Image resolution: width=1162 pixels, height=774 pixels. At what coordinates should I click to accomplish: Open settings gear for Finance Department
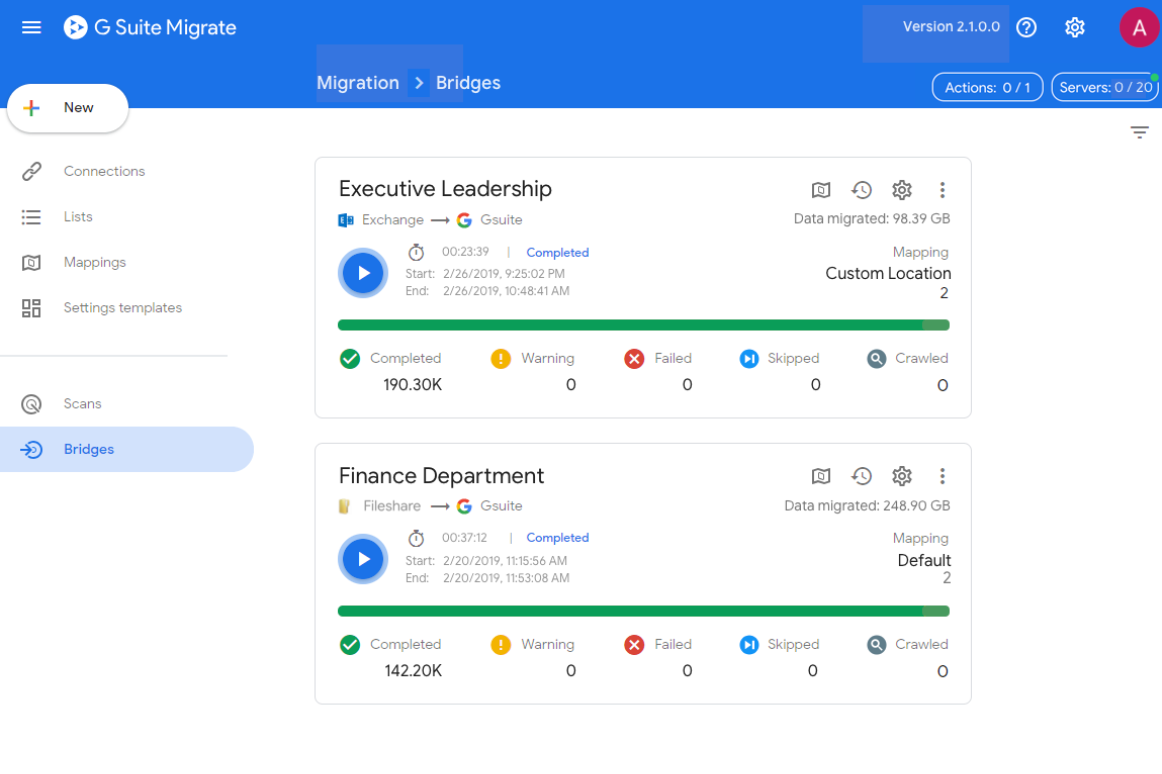click(x=902, y=476)
